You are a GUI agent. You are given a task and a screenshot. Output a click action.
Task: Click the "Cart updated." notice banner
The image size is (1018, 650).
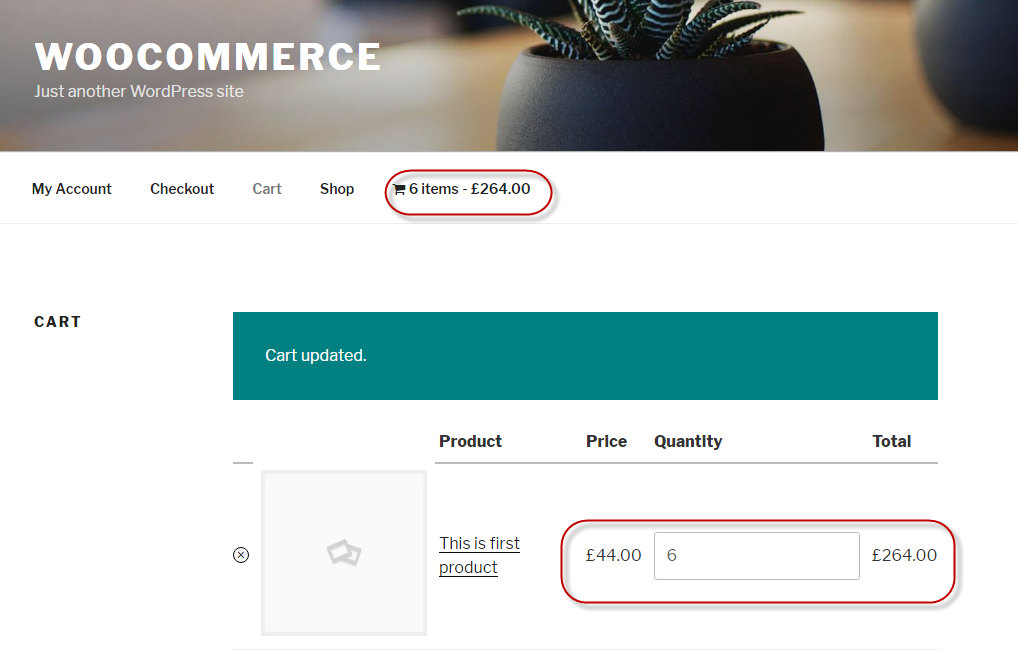[585, 356]
